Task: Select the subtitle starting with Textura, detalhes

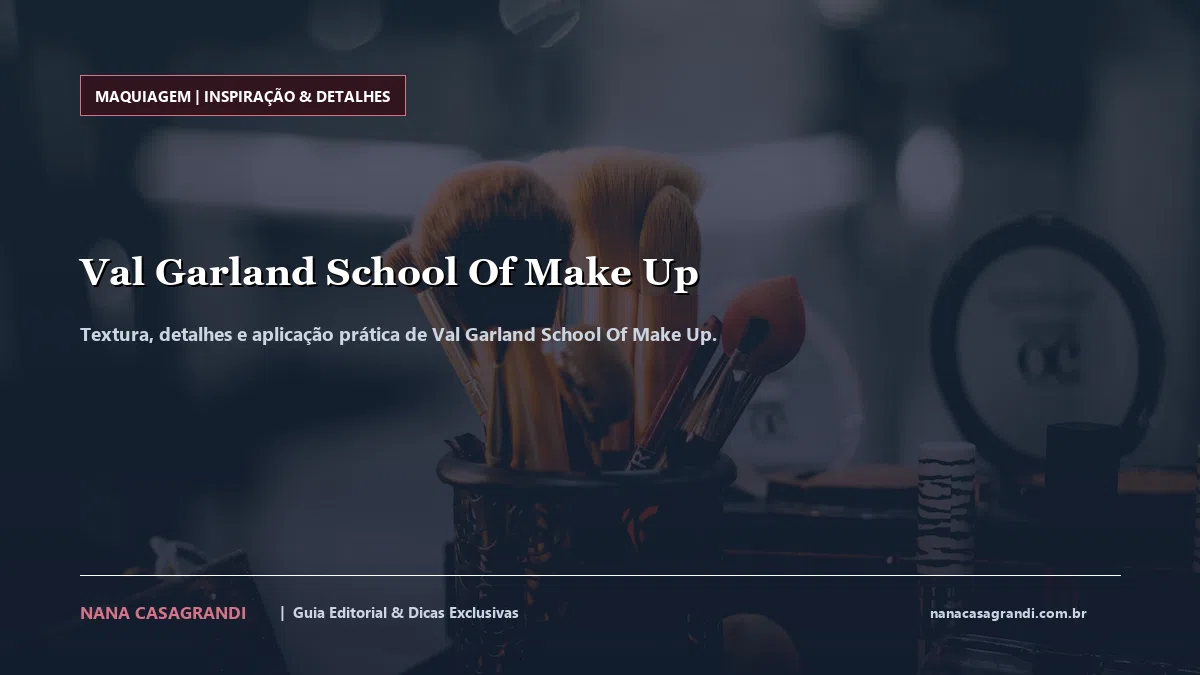Action: (398, 334)
